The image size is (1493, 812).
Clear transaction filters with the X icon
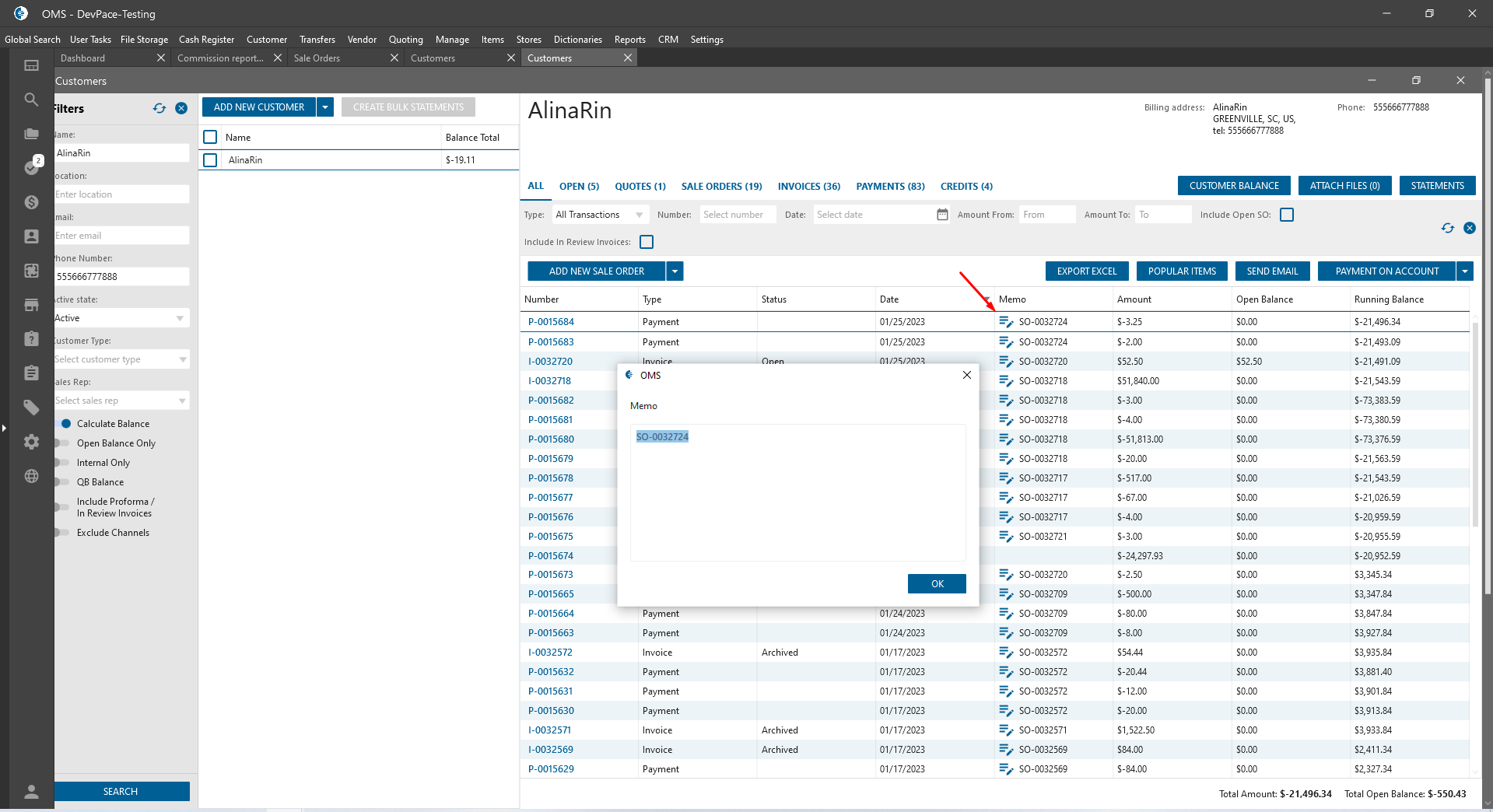[x=1469, y=228]
